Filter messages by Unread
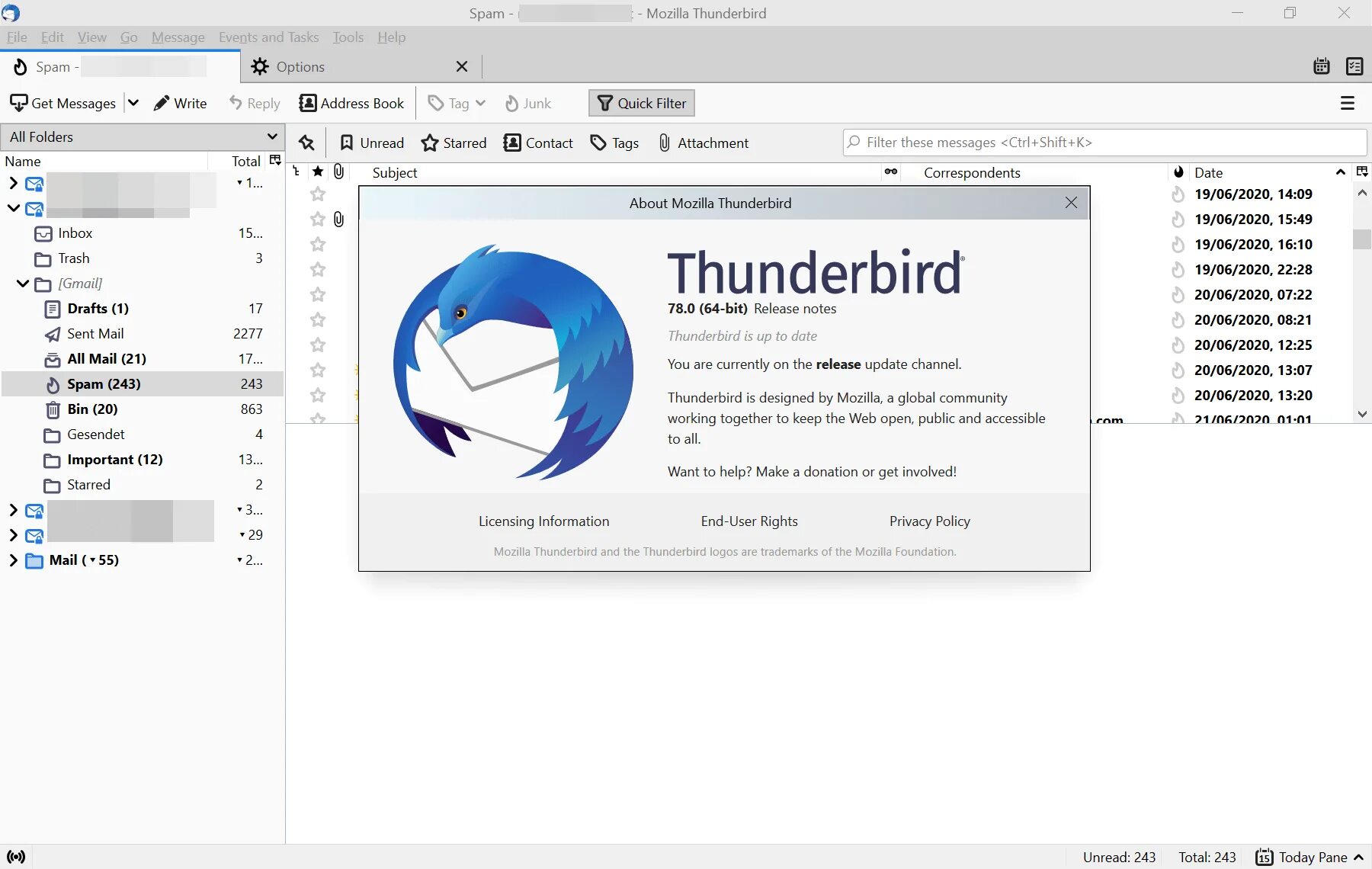The height and width of the screenshot is (869, 1372). point(371,143)
